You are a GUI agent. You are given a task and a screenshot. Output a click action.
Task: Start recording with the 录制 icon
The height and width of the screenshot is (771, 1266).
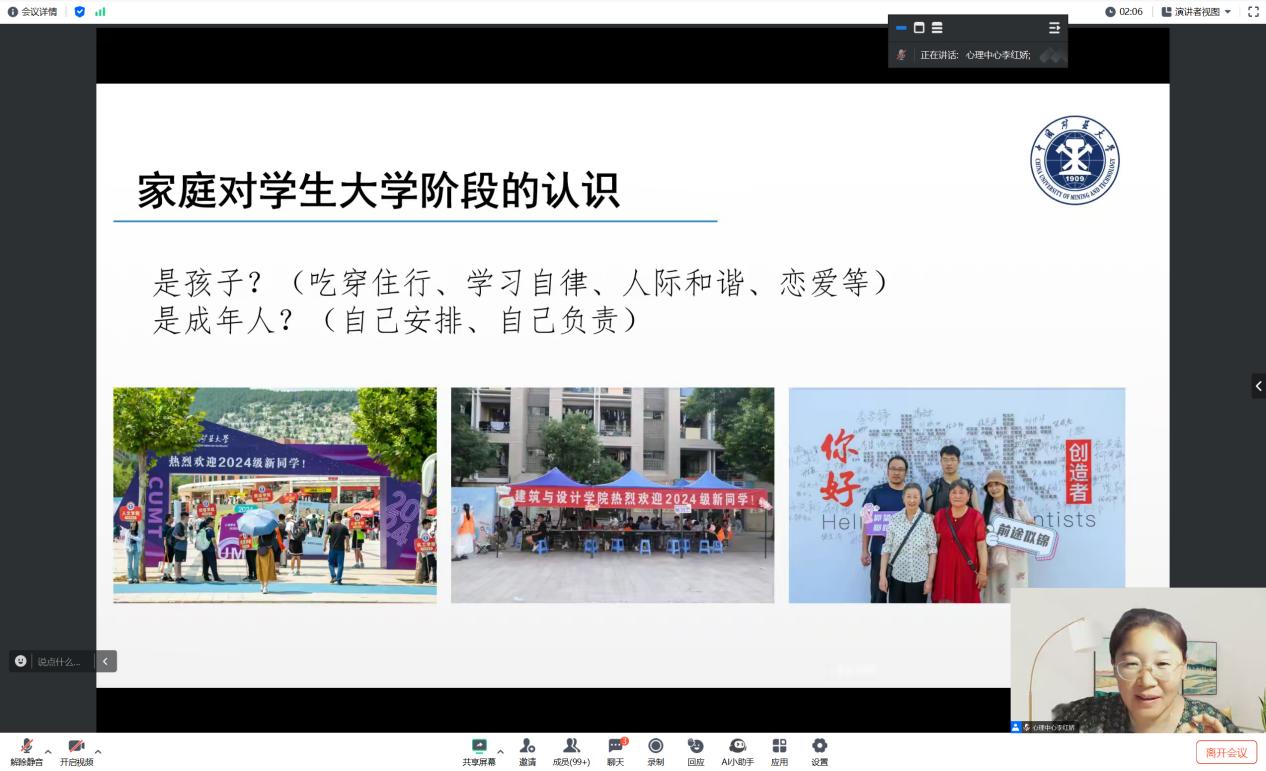(x=656, y=750)
